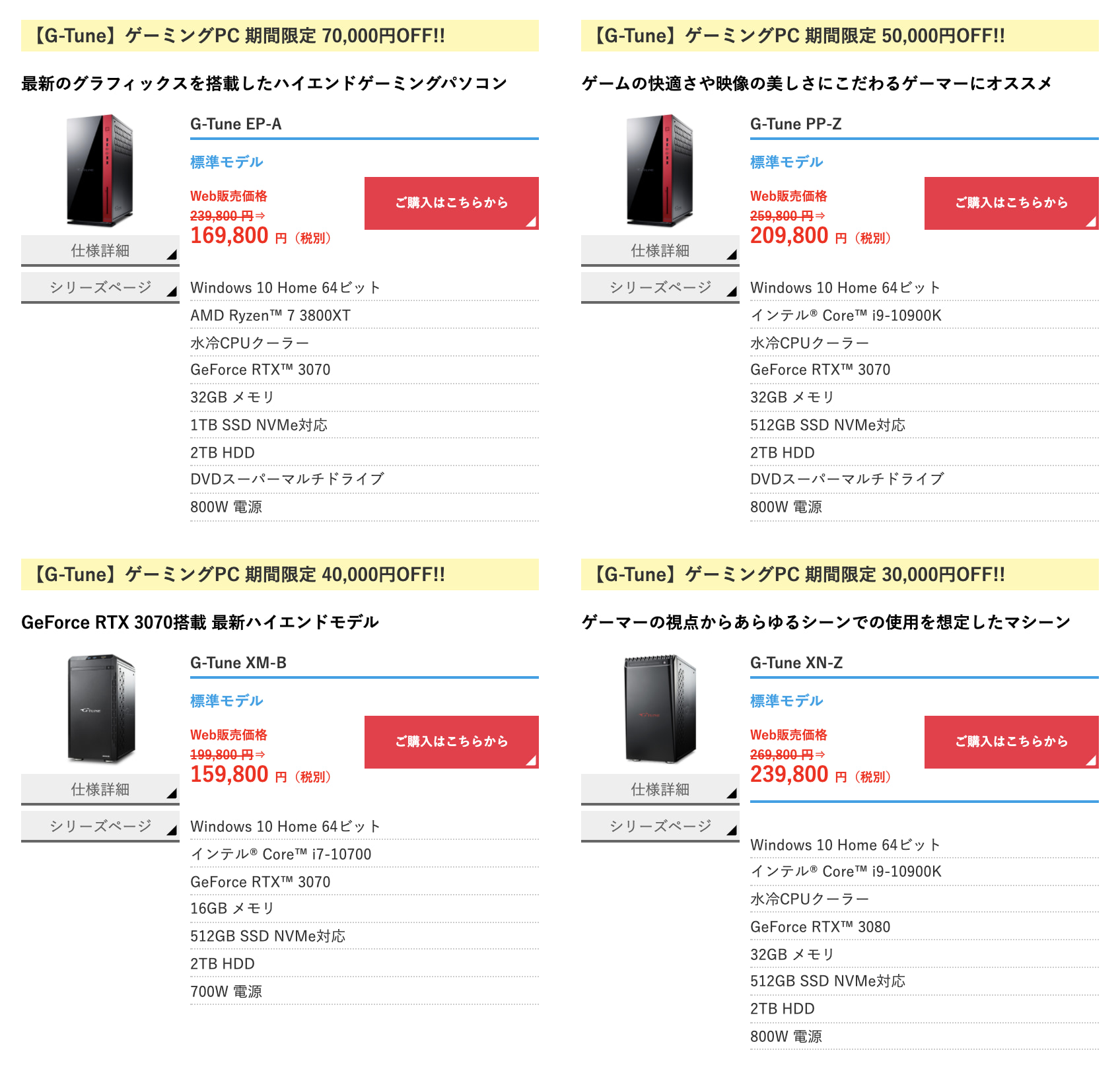1120x1071 pixels.
Task: Open シリーズページ for G-Tune PP-Z
Action: (660, 288)
